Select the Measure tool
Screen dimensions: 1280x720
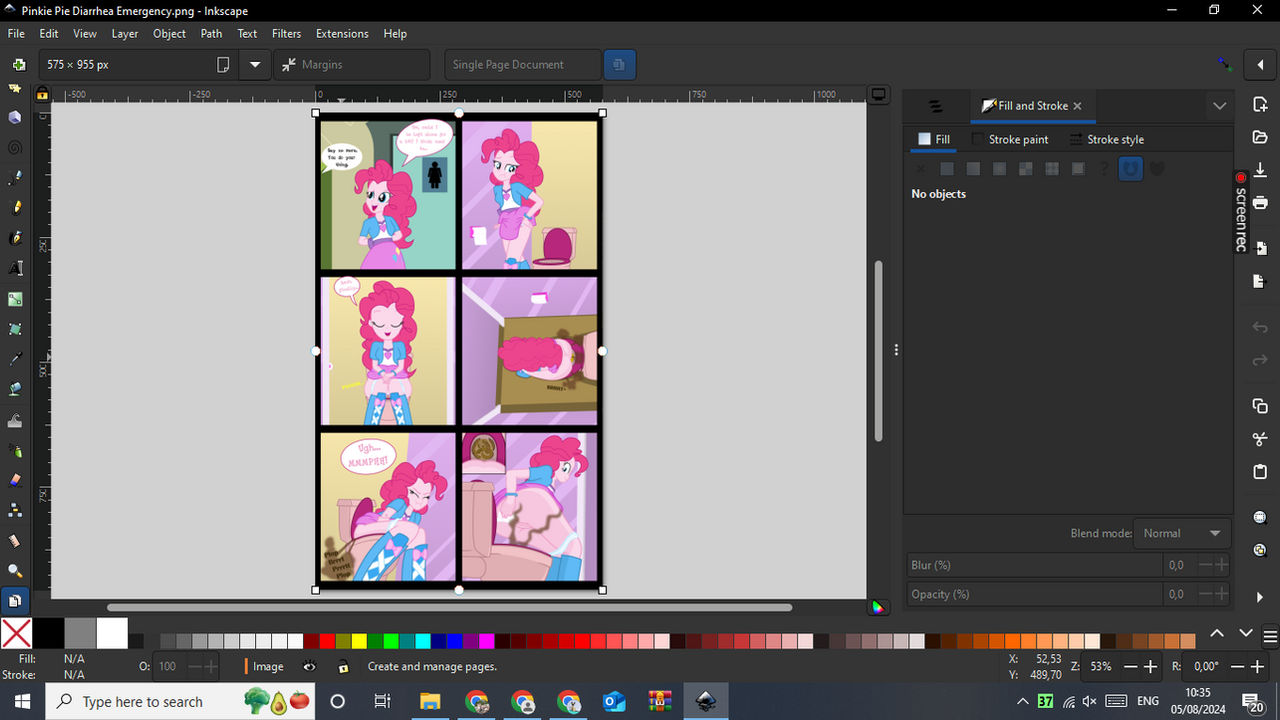point(15,541)
